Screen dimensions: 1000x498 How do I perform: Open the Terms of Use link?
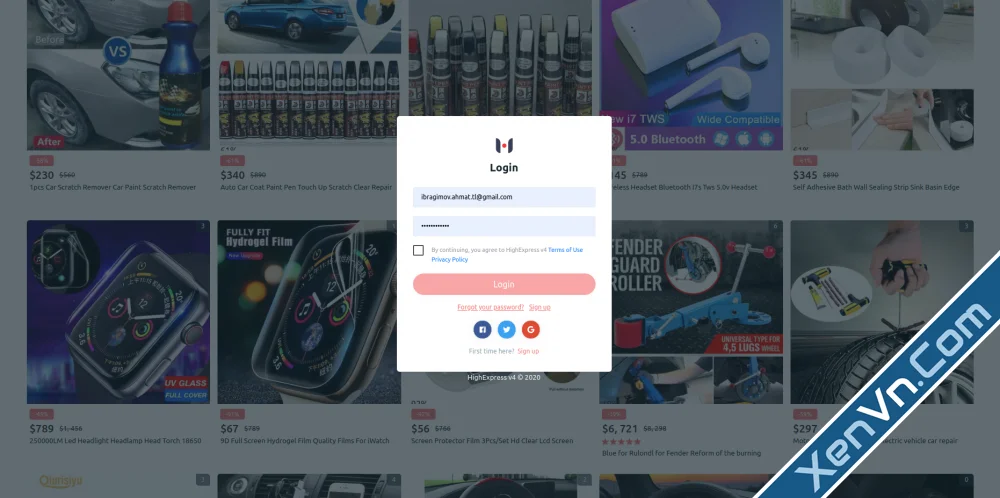coord(565,250)
